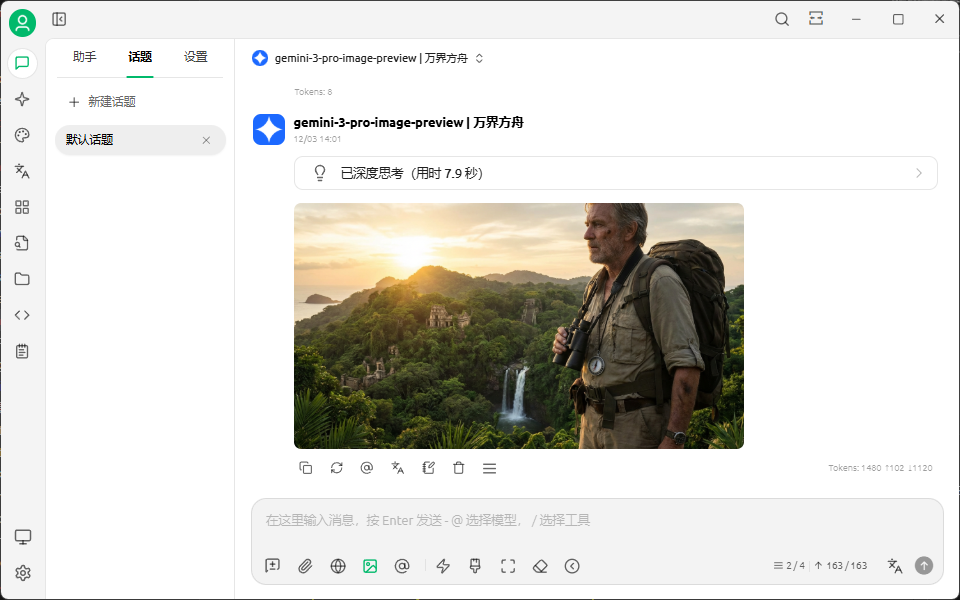Delete the message with trash icon
The height and width of the screenshot is (600, 960).
tap(459, 468)
